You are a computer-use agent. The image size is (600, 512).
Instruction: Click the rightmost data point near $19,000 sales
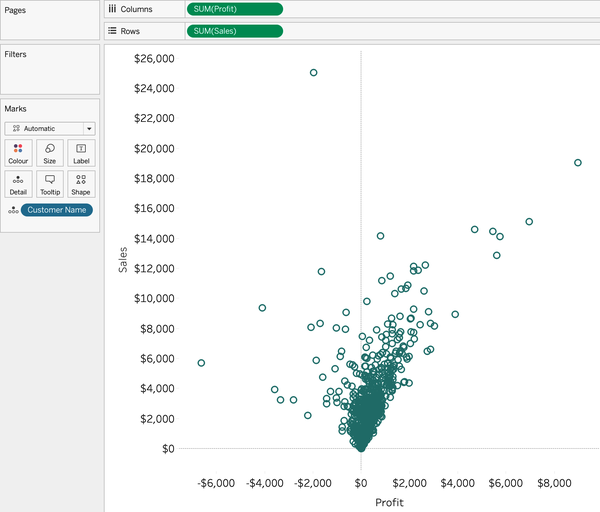[x=578, y=162]
